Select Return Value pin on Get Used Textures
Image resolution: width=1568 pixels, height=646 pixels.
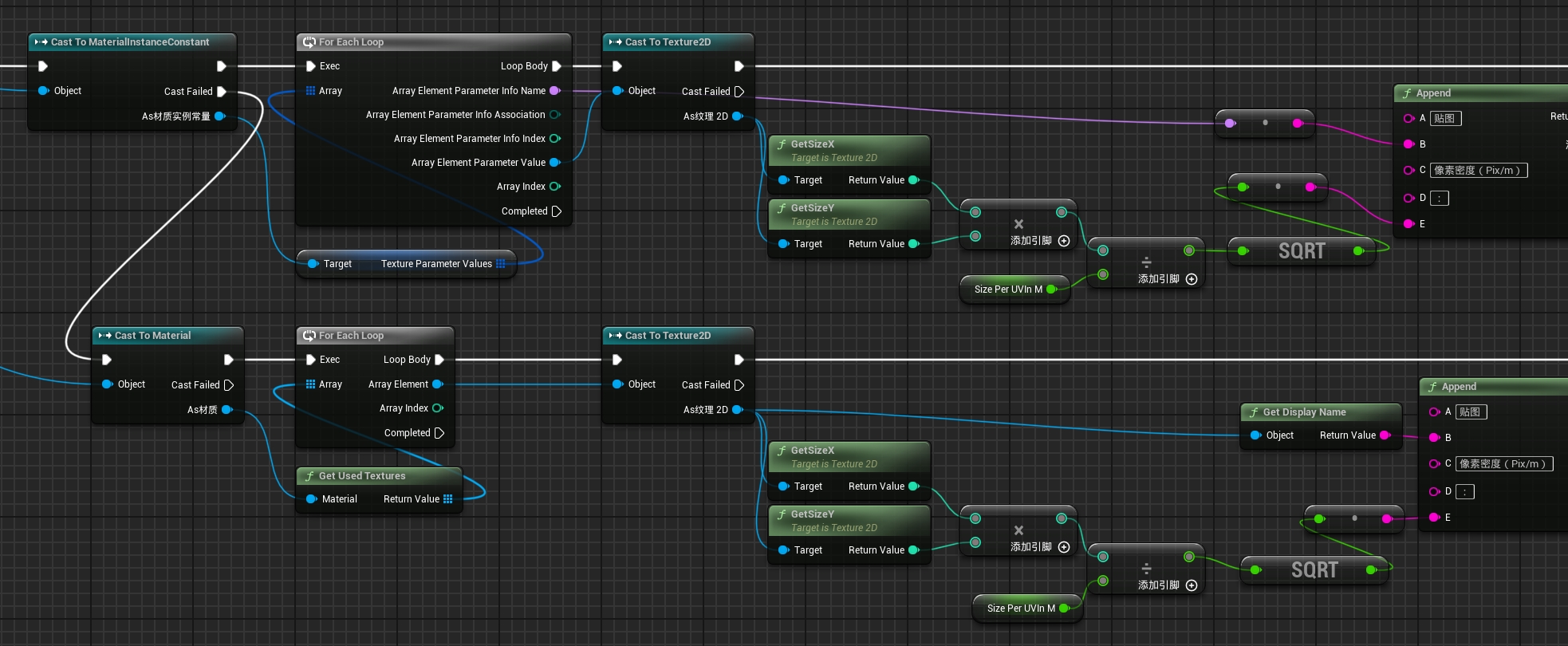pyautogui.click(x=448, y=499)
